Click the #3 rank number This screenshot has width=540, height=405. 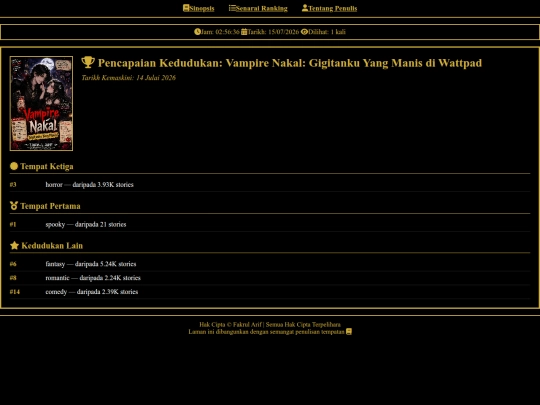tap(13, 185)
